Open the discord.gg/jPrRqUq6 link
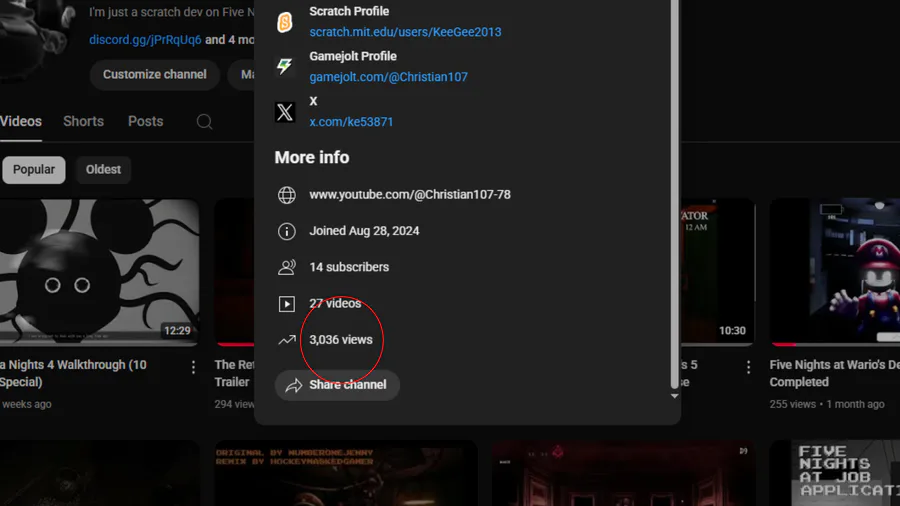Image resolution: width=900 pixels, height=506 pixels. 145,40
